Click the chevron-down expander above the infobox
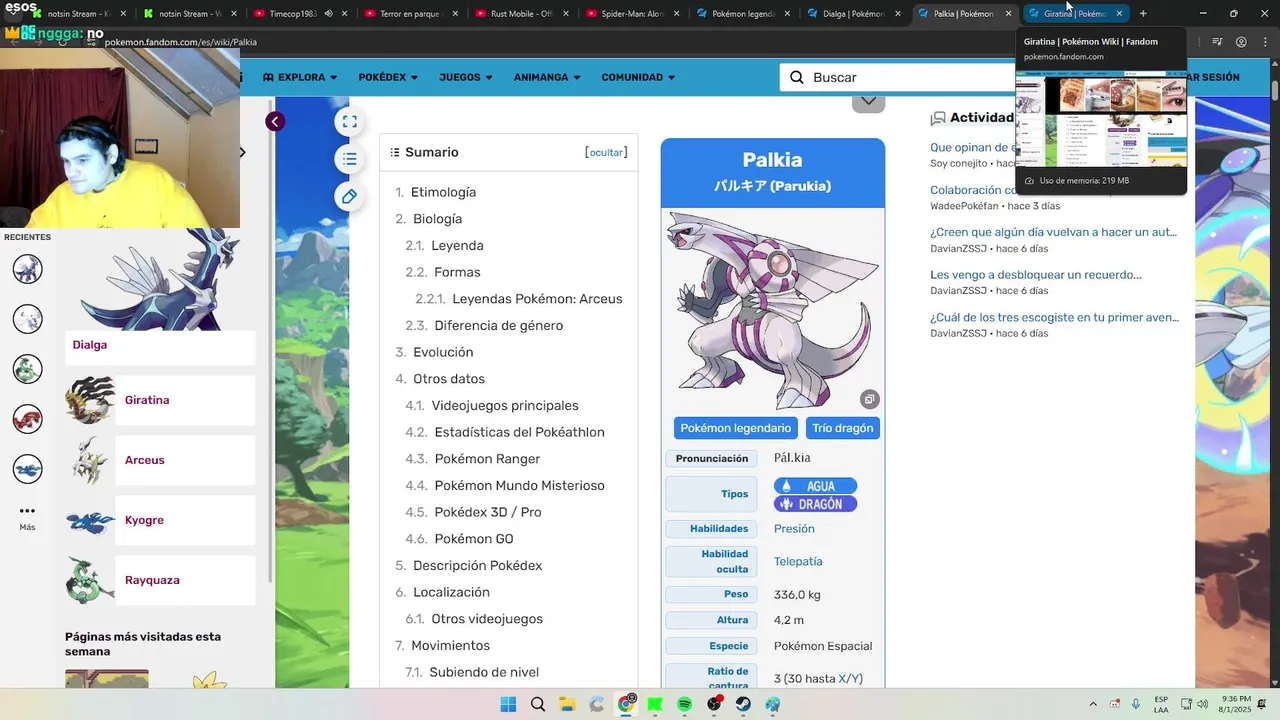Viewport: 1280px width, 720px height. [868, 101]
